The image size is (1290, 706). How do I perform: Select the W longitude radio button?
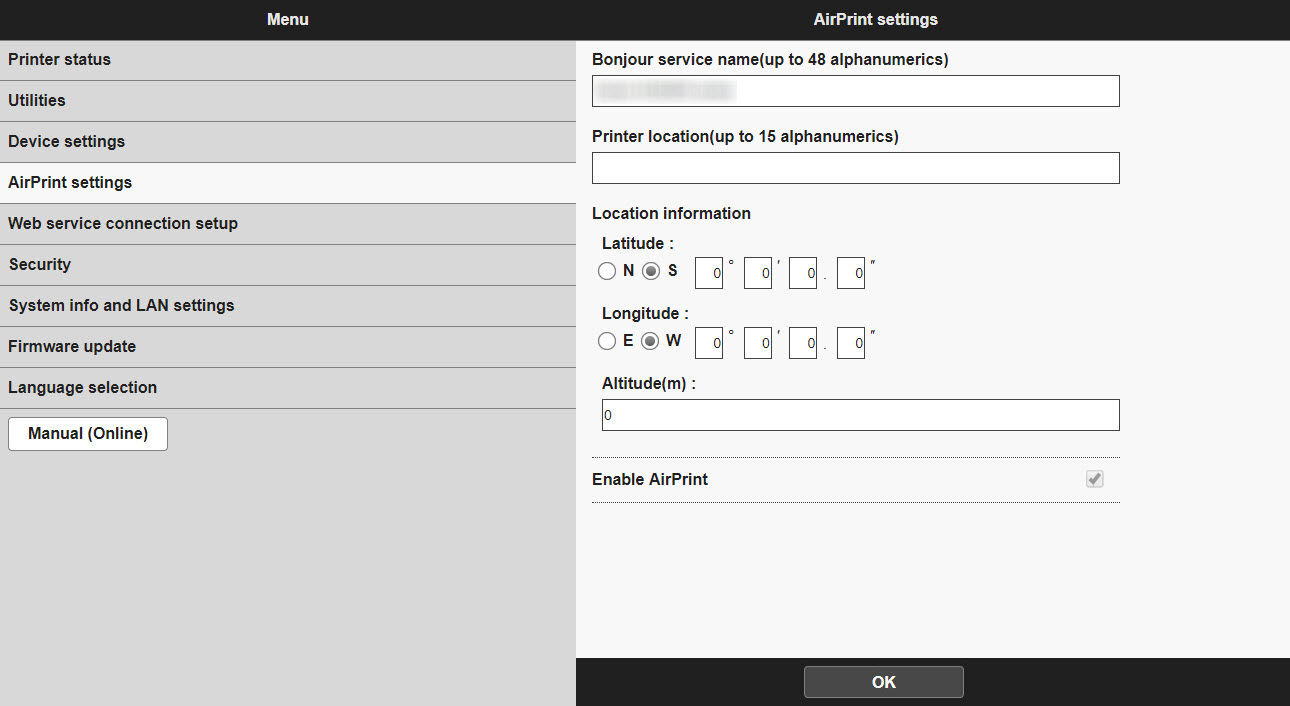[x=651, y=341]
